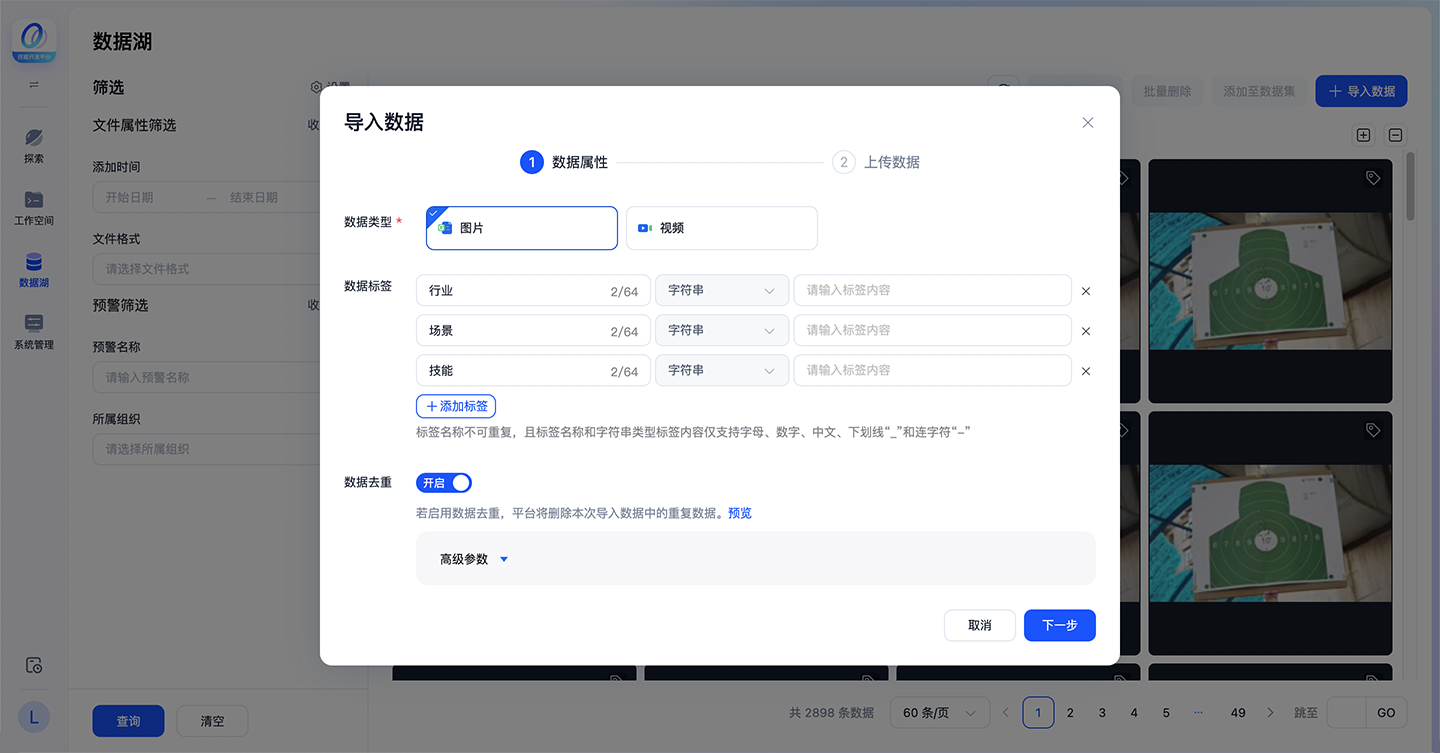Open the task record icon above the avatar

pos(34,665)
